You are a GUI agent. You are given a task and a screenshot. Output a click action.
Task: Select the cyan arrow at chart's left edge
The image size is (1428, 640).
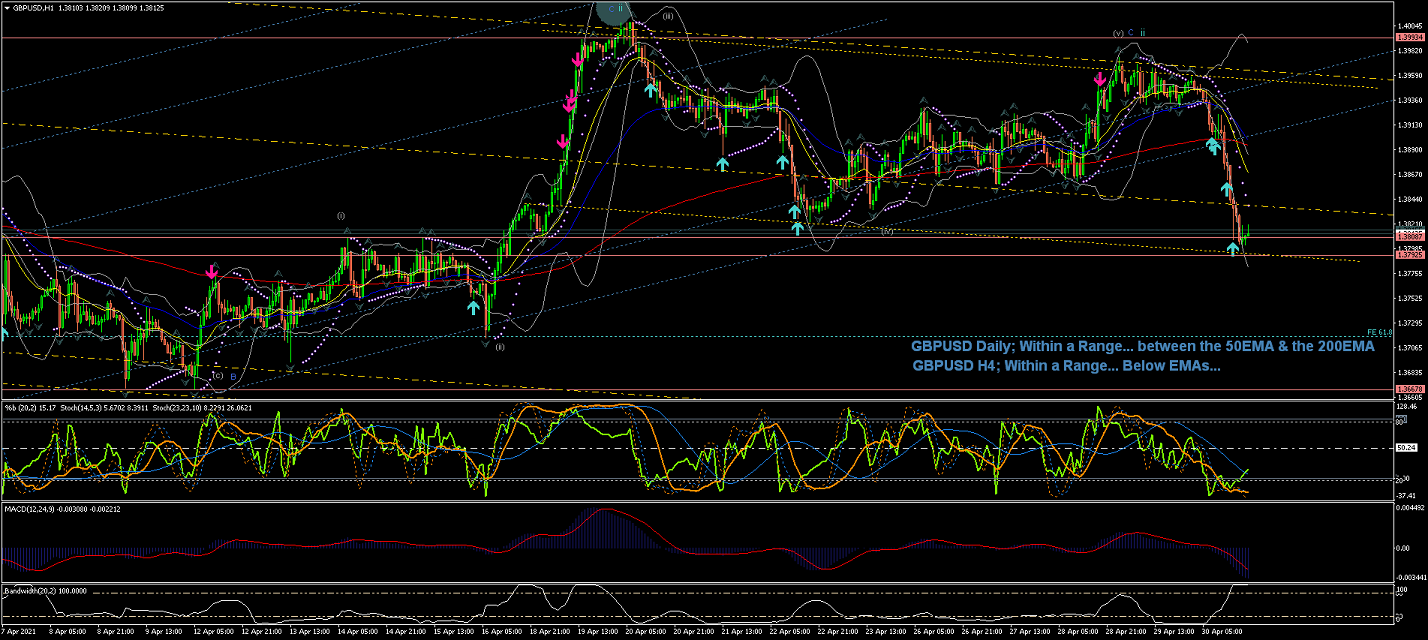point(4,332)
